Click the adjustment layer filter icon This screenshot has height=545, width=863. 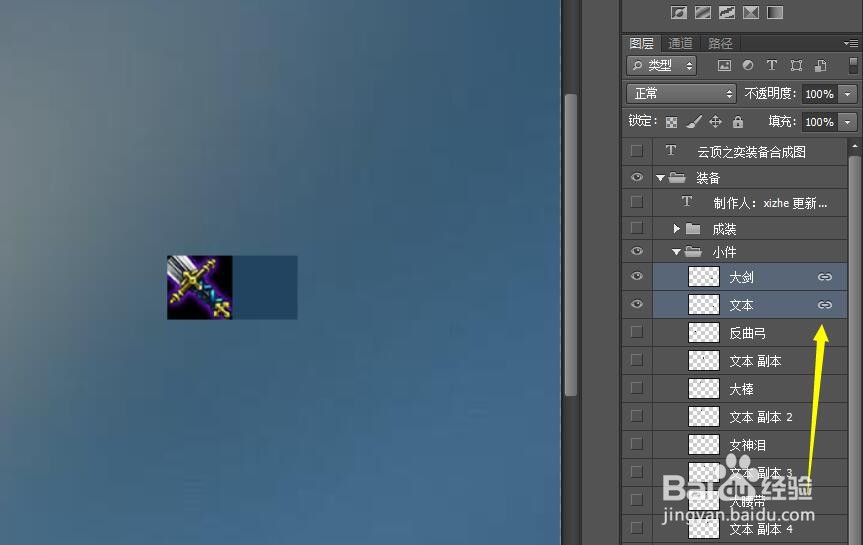(x=748, y=66)
